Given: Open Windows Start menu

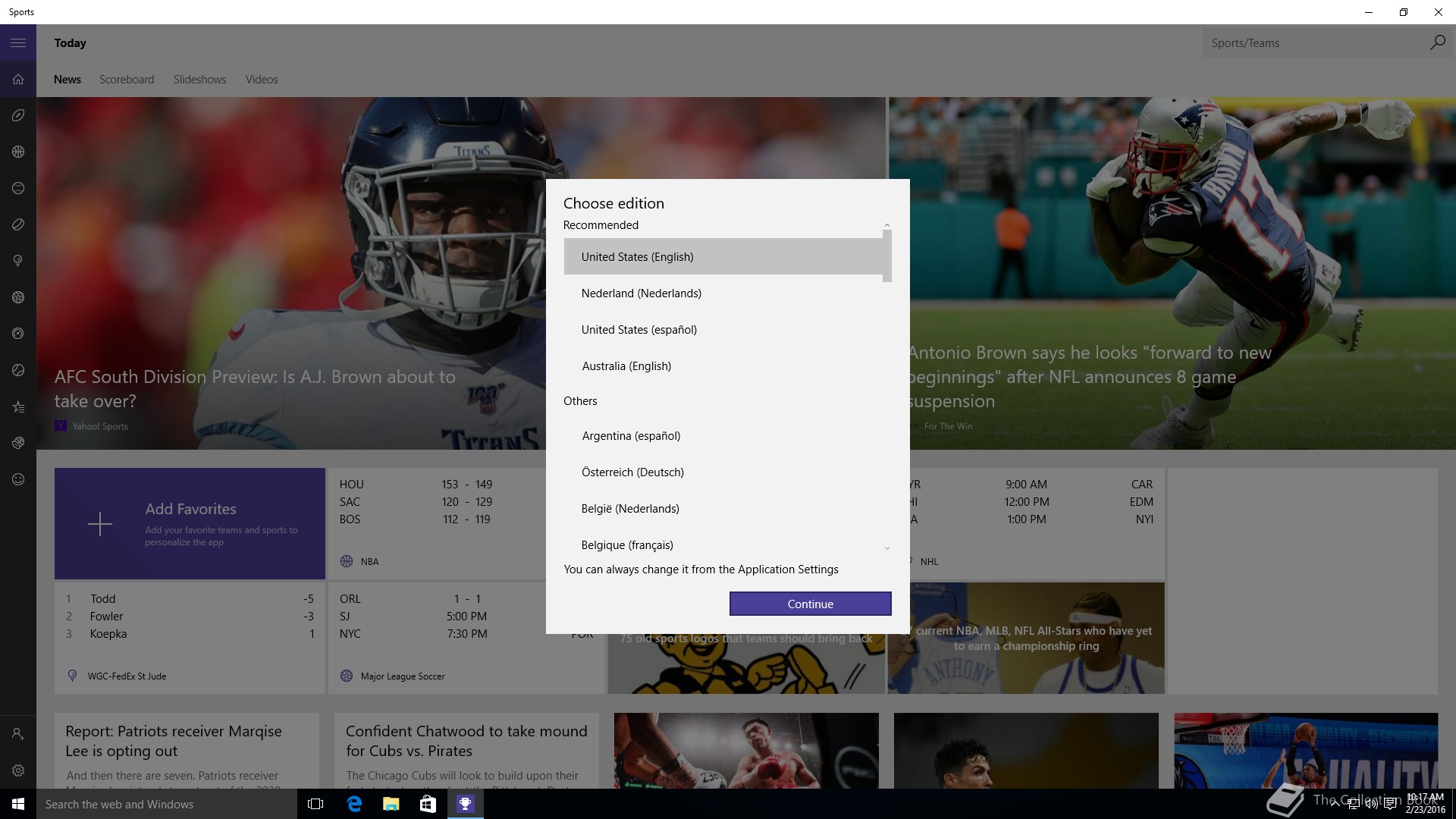Looking at the screenshot, I should point(18,804).
